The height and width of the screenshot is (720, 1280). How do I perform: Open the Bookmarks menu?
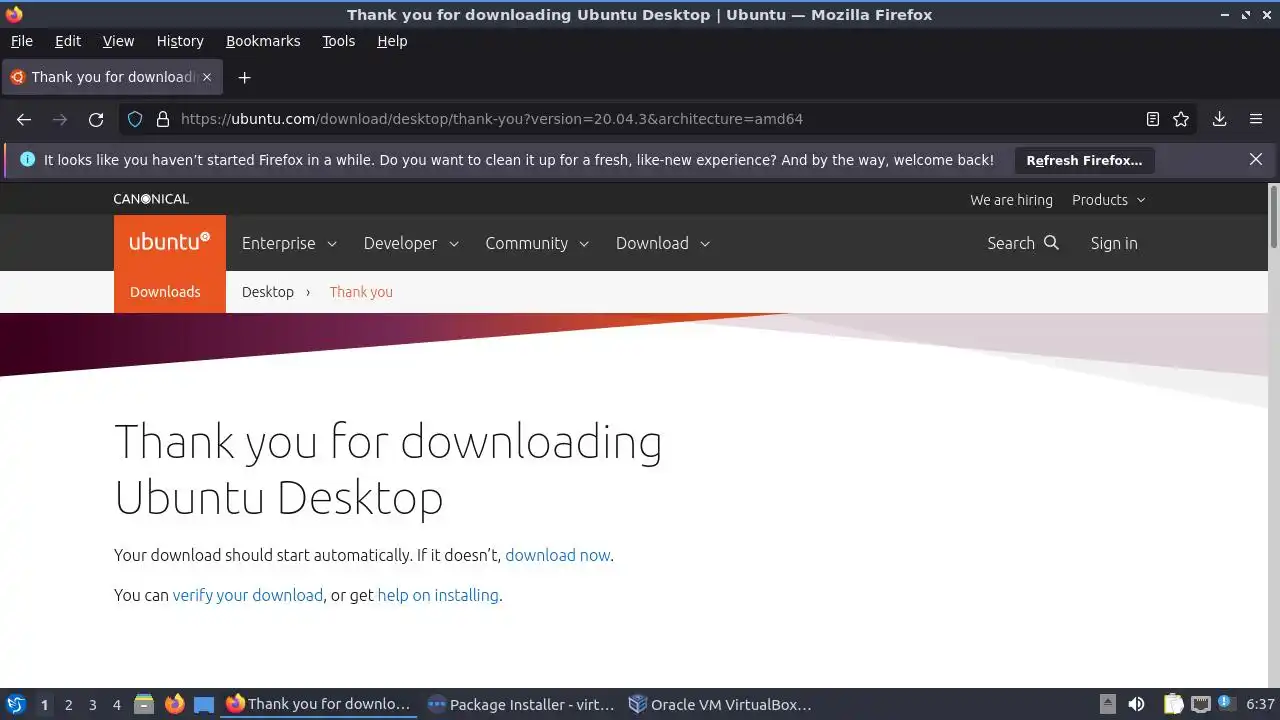click(x=263, y=41)
